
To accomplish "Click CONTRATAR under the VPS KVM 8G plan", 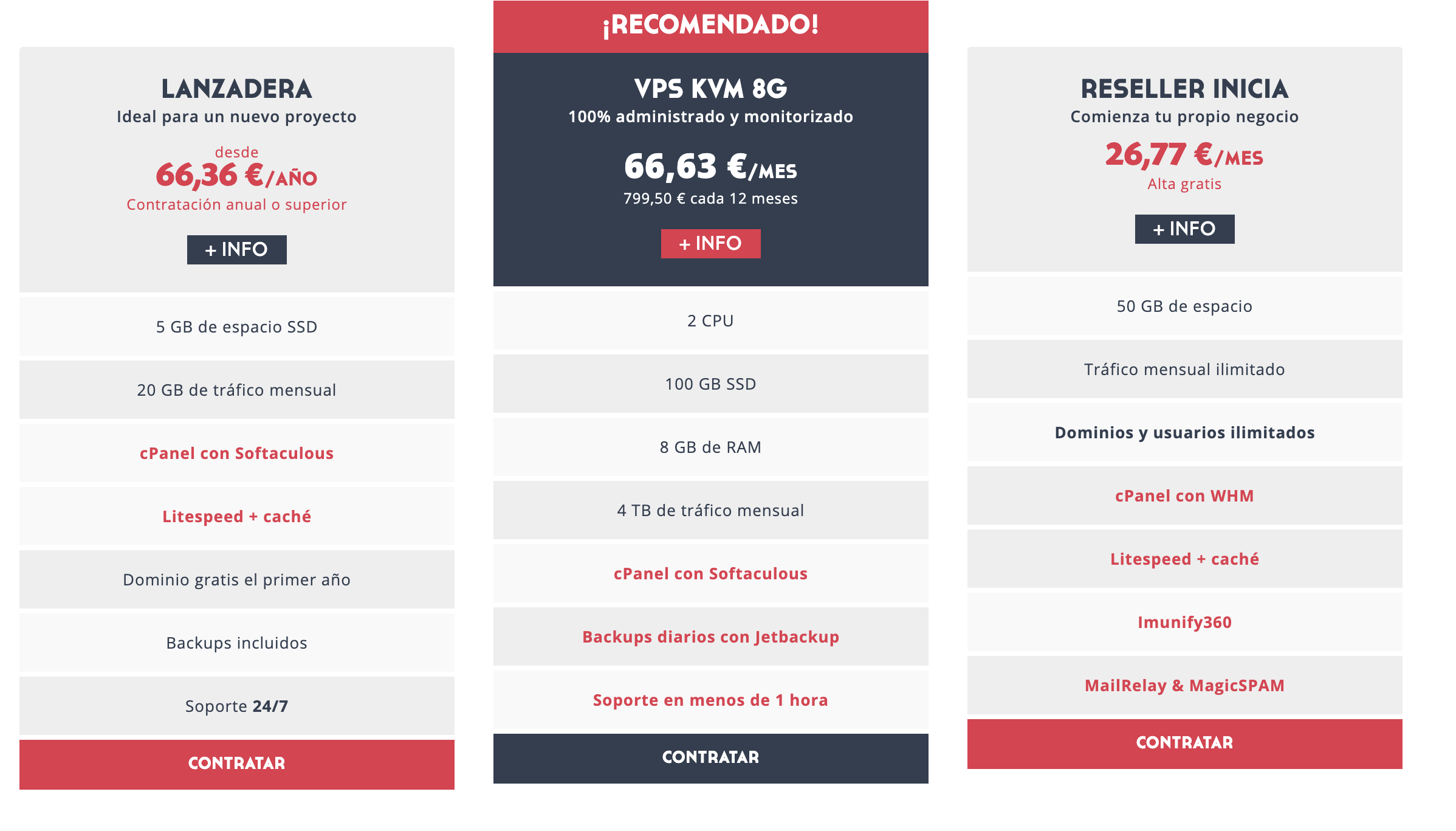I will [x=710, y=758].
